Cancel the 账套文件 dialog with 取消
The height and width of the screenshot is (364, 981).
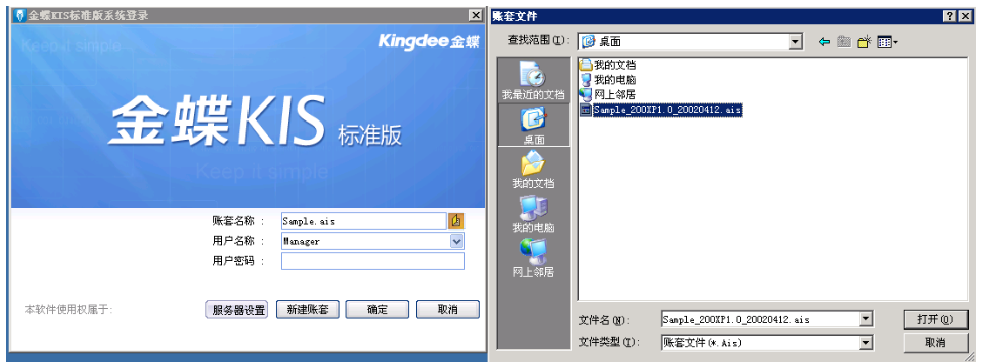click(x=935, y=343)
